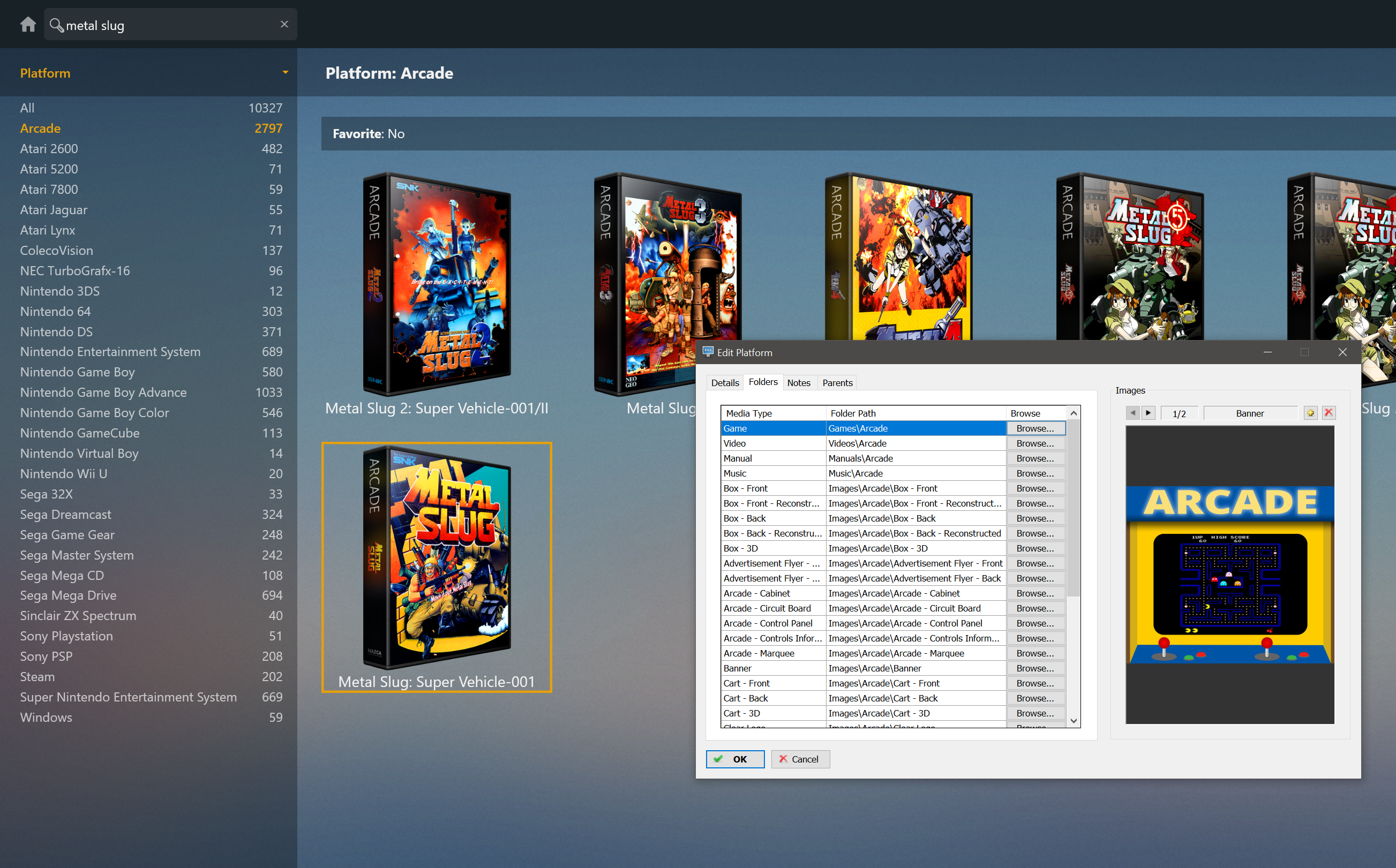
Task: Open the Banner image type dropdown
Action: point(1250,413)
